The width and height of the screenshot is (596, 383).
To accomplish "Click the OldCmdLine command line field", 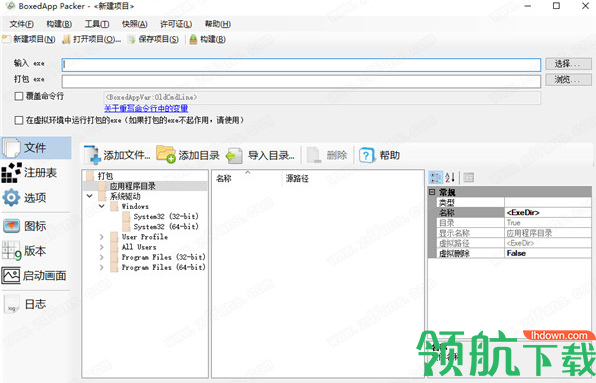I will pos(322,97).
